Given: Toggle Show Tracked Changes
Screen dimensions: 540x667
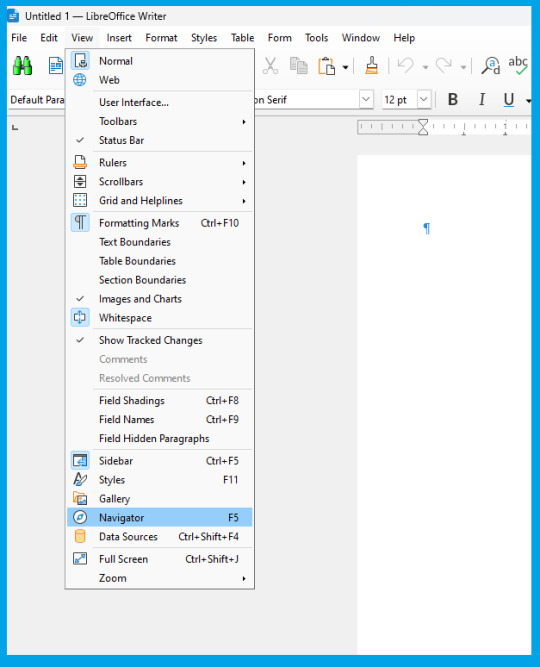Looking at the screenshot, I should [x=160, y=340].
